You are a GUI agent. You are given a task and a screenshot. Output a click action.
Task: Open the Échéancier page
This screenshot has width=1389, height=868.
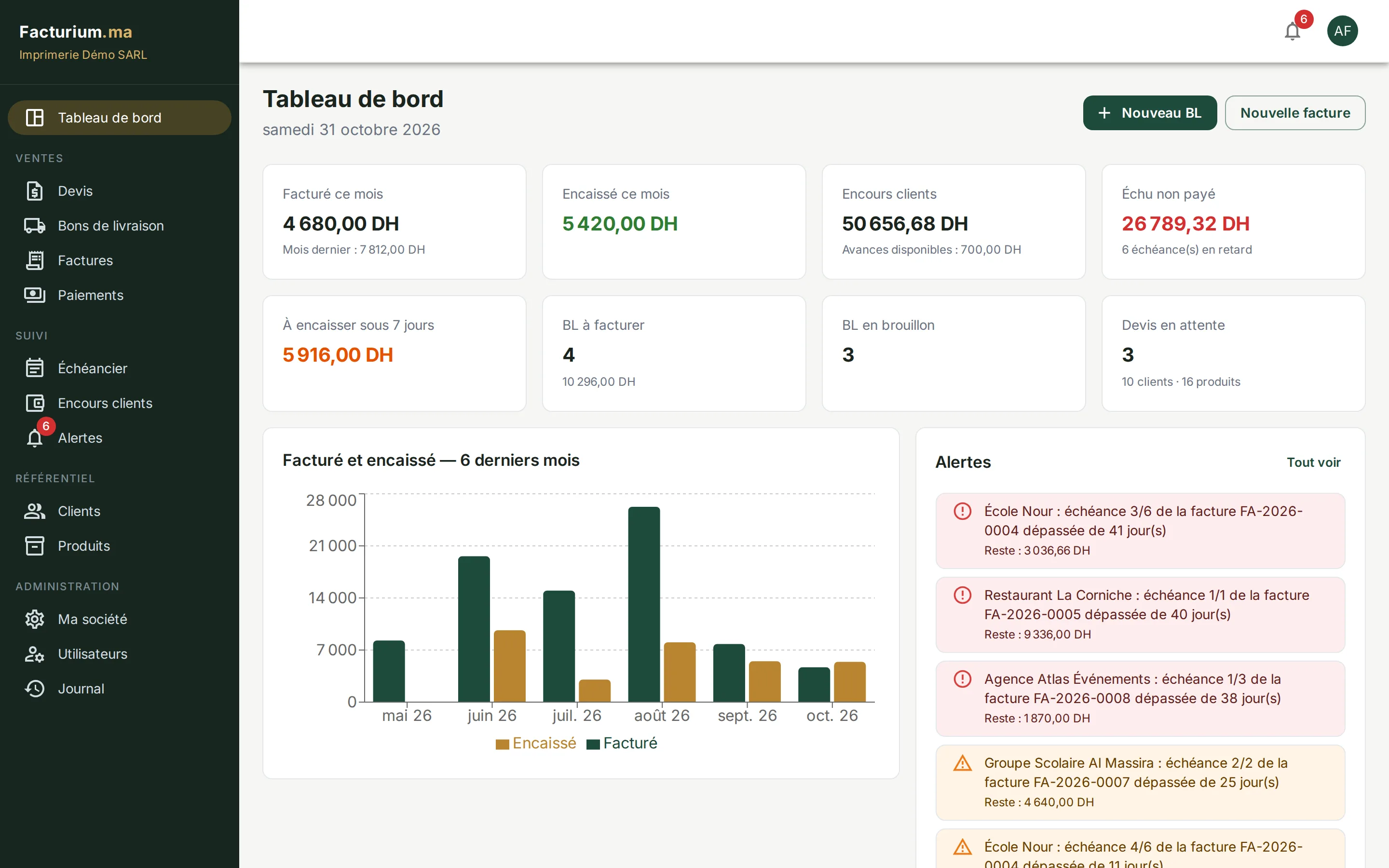point(120,368)
